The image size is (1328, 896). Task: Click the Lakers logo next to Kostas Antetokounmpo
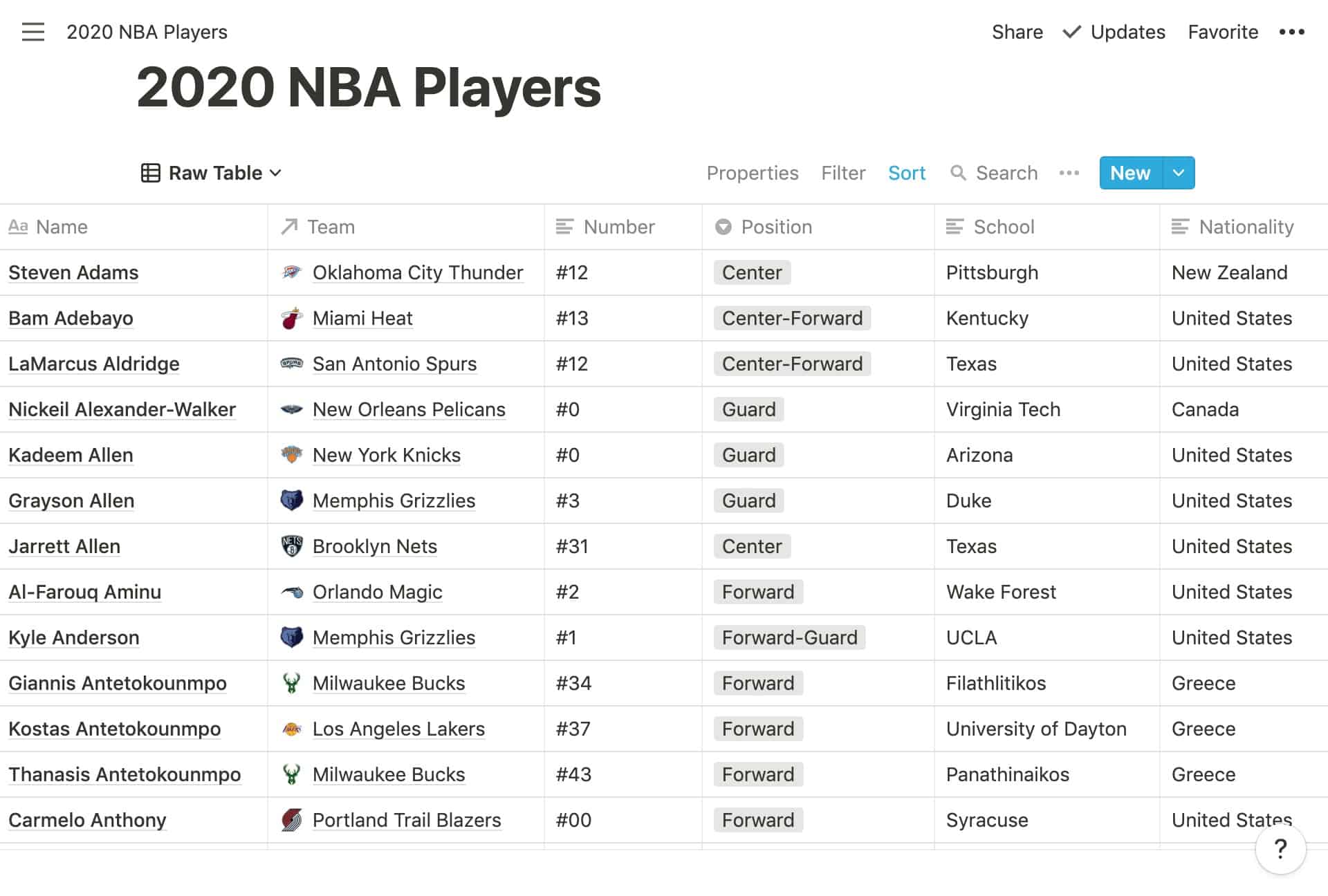[x=293, y=729]
